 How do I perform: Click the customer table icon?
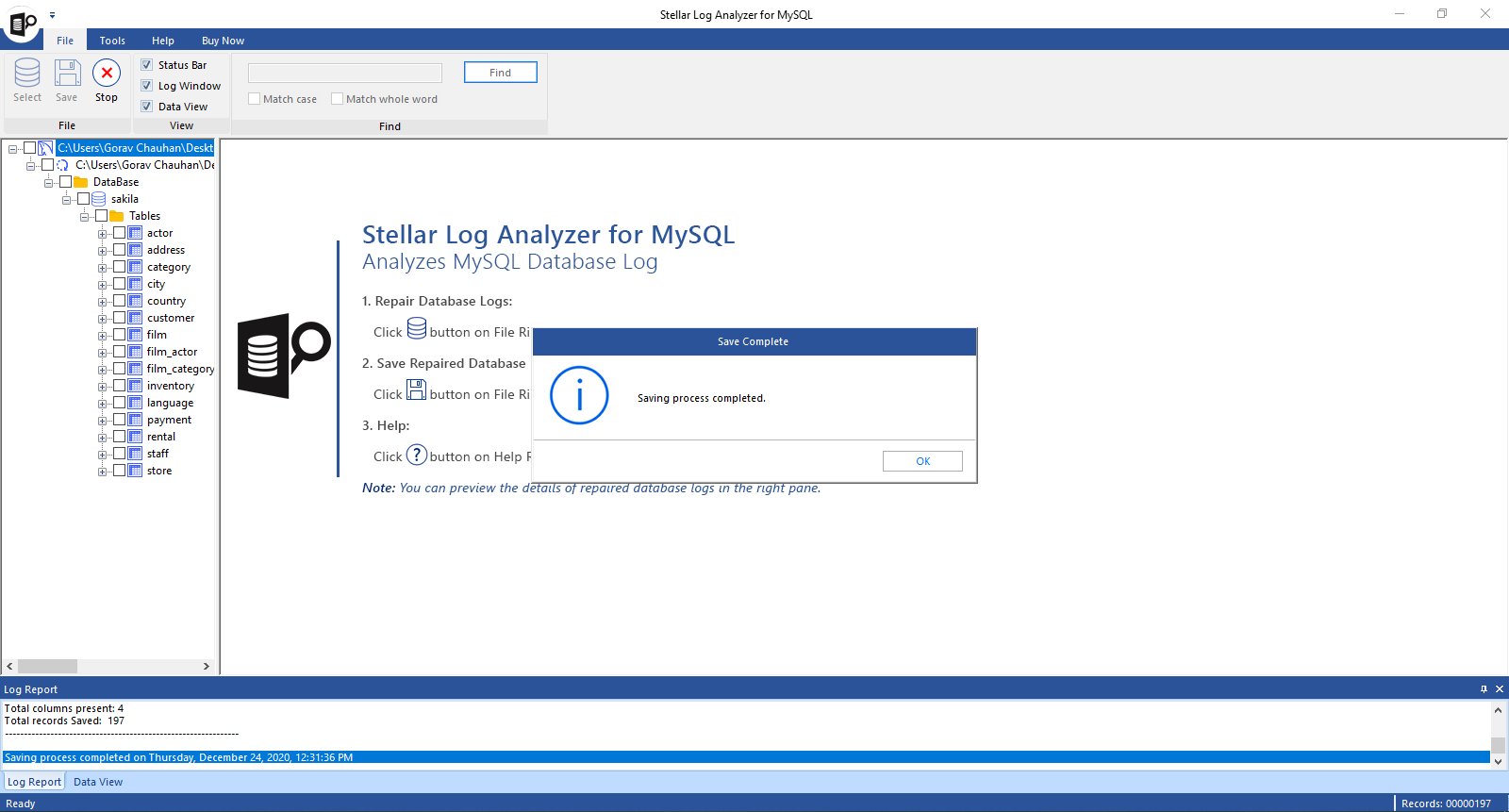tap(136, 318)
